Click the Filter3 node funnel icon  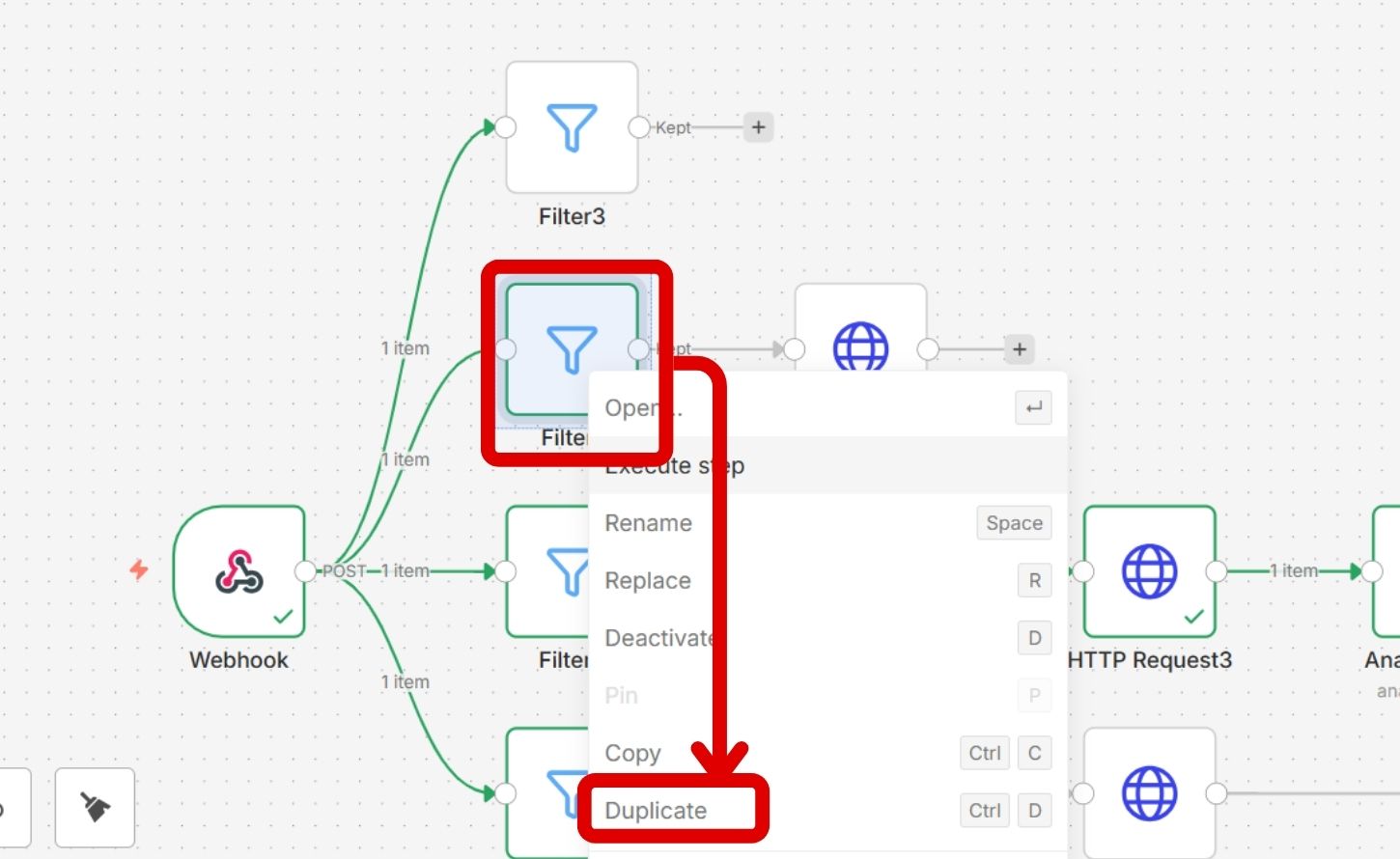[x=572, y=127]
